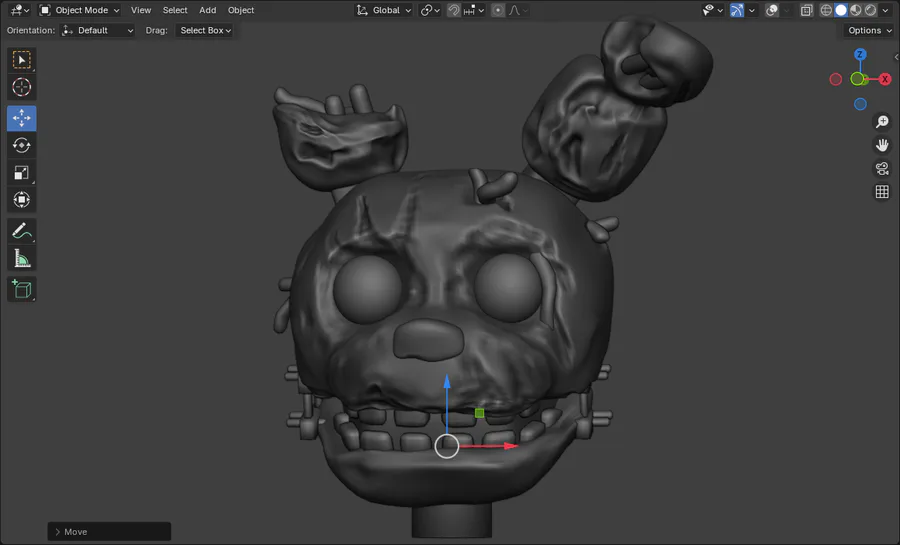Open the snapping options dropdown
This screenshot has height=545, width=900.
(x=474, y=10)
